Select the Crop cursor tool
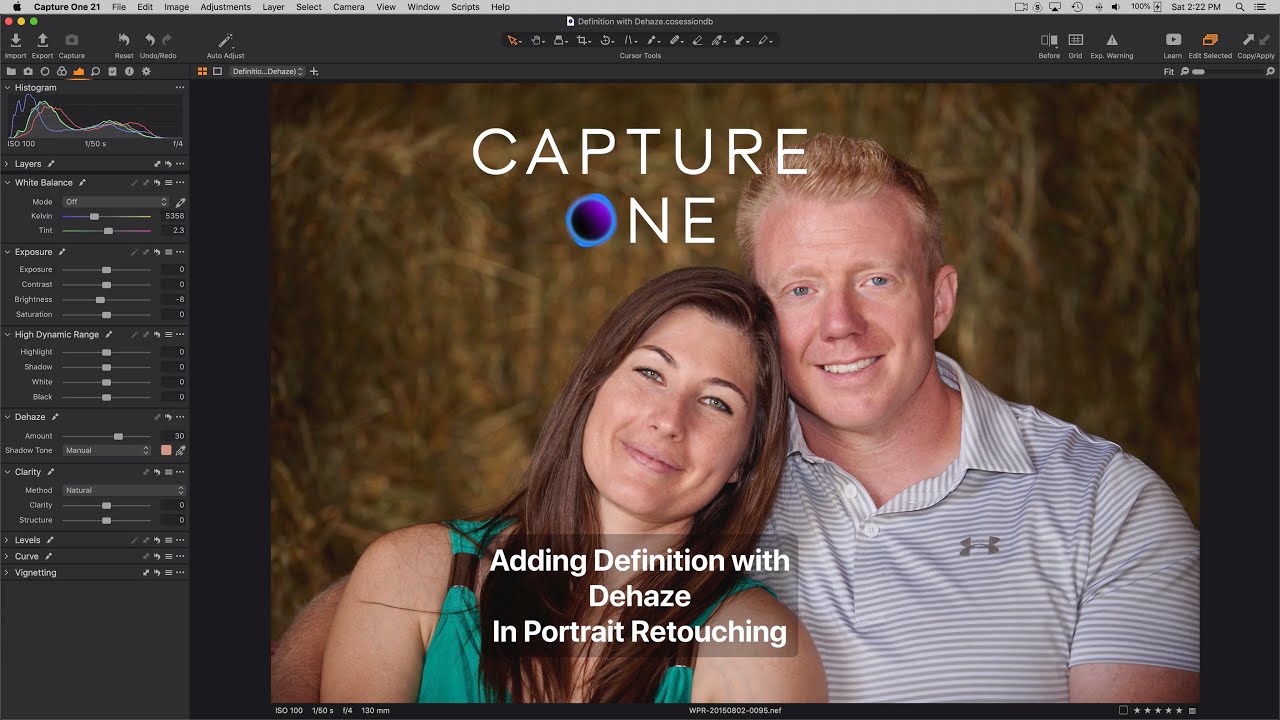Screen dimensions: 1280x720 (x=583, y=40)
